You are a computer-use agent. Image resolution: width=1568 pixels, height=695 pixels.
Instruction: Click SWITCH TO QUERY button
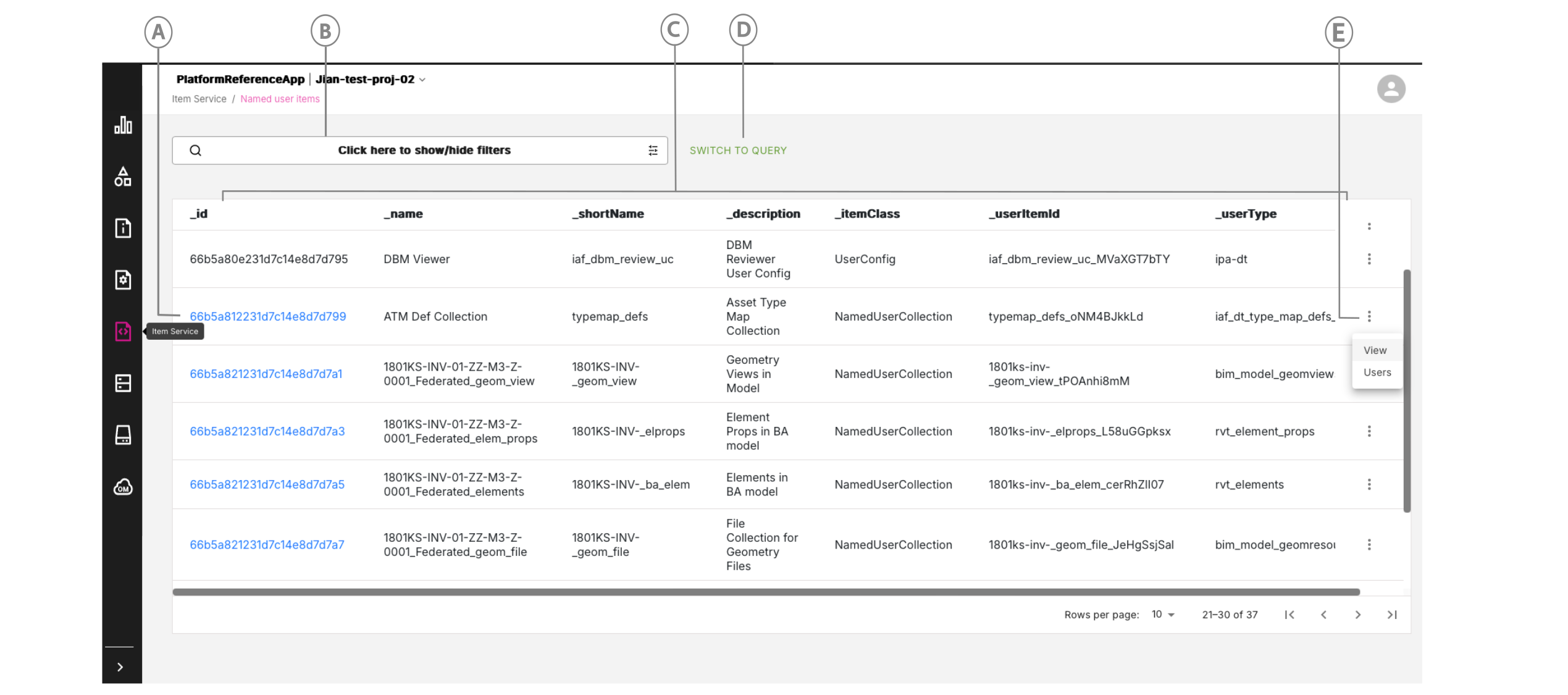(737, 151)
